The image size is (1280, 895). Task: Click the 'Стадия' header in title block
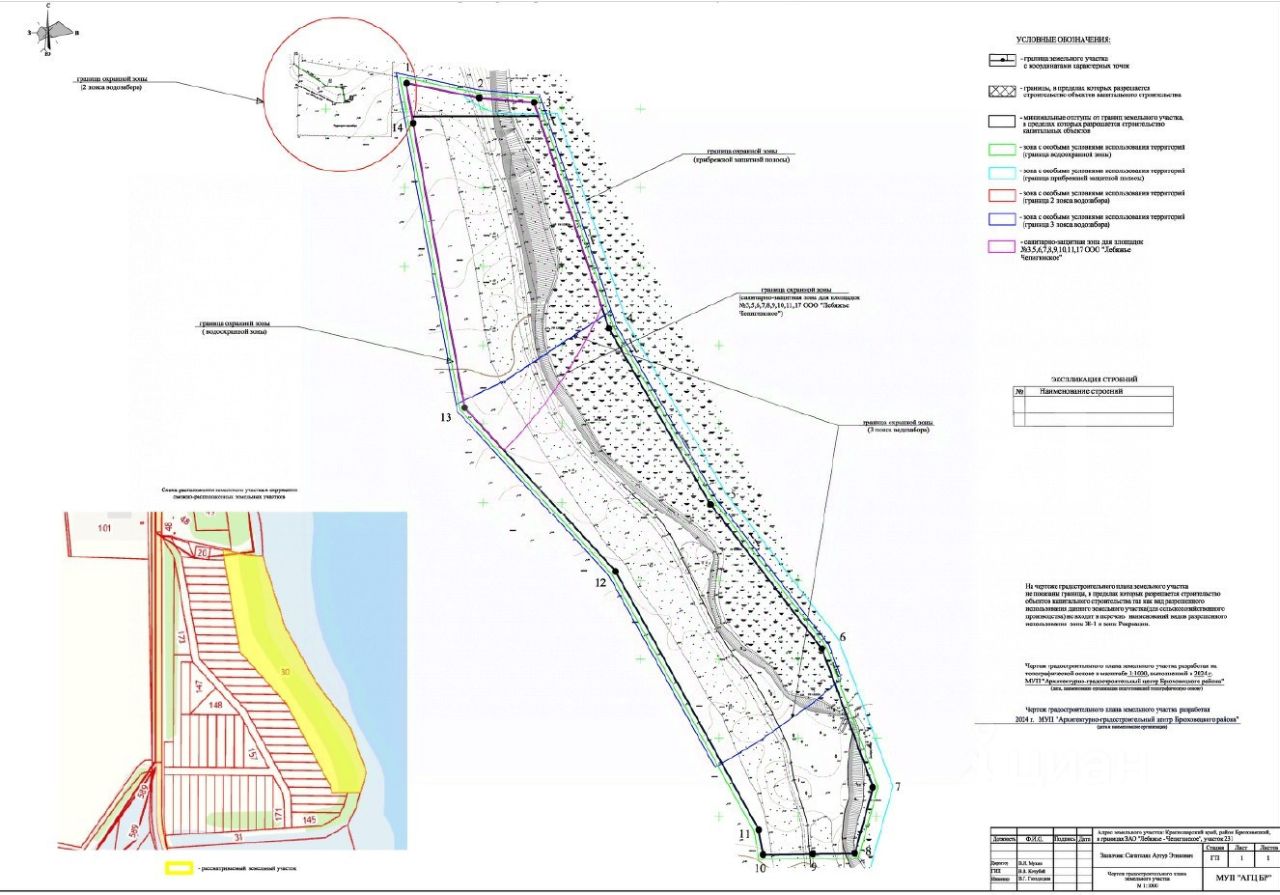click(x=1215, y=847)
